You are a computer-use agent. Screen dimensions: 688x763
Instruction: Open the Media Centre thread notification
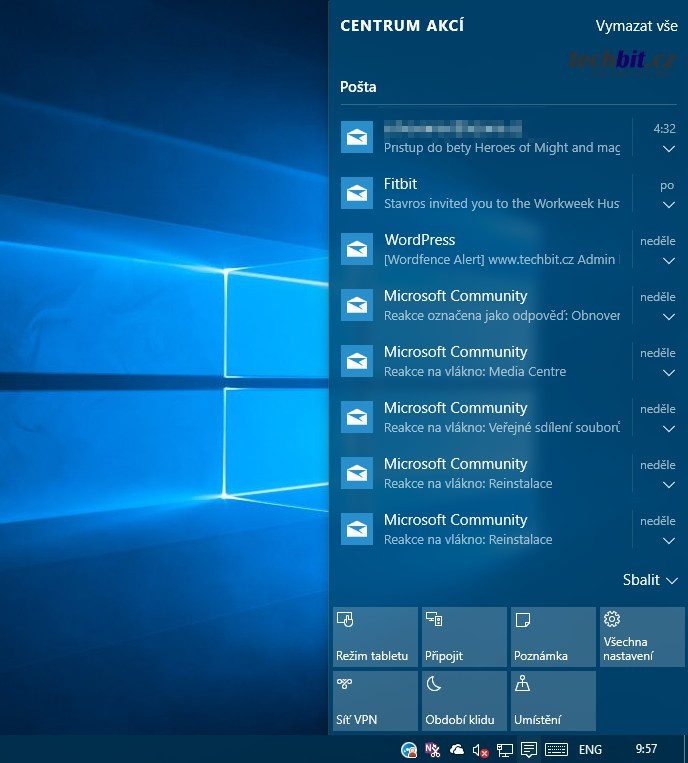click(500, 361)
